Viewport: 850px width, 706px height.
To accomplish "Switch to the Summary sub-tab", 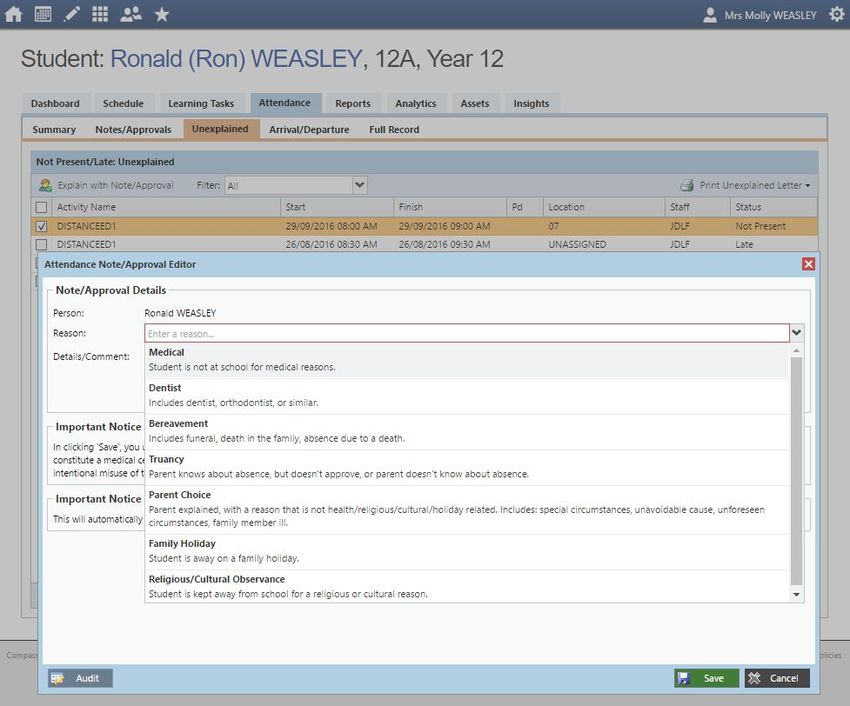I will click(x=54, y=130).
